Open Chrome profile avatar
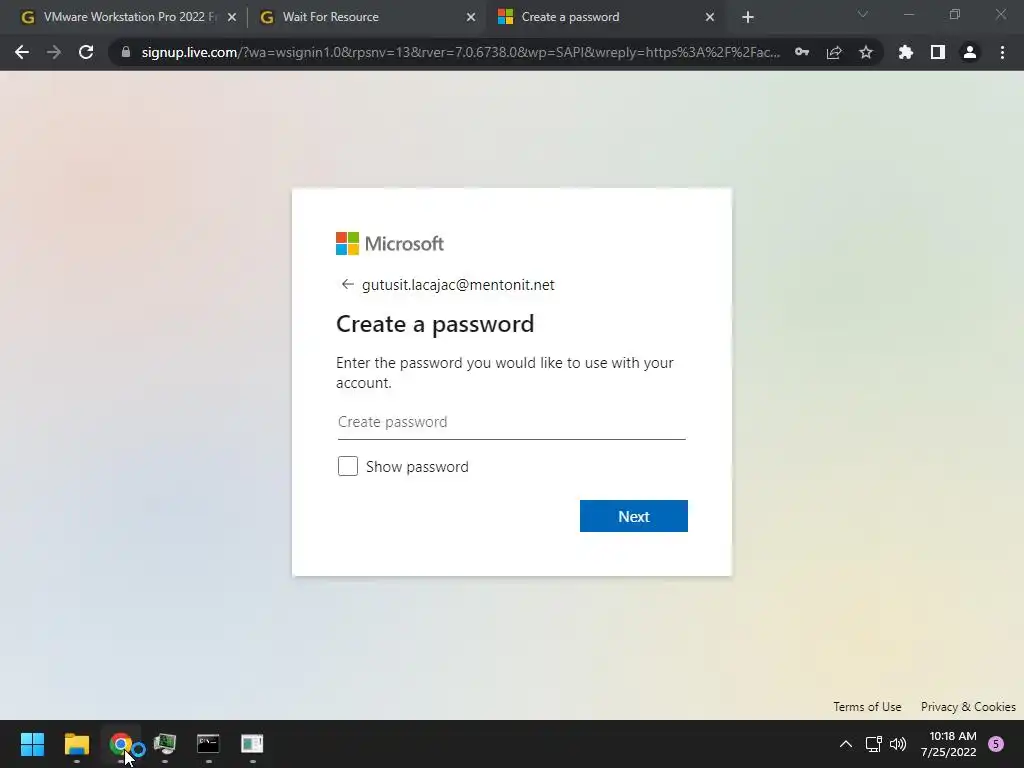The height and width of the screenshot is (768, 1024). coord(970,52)
